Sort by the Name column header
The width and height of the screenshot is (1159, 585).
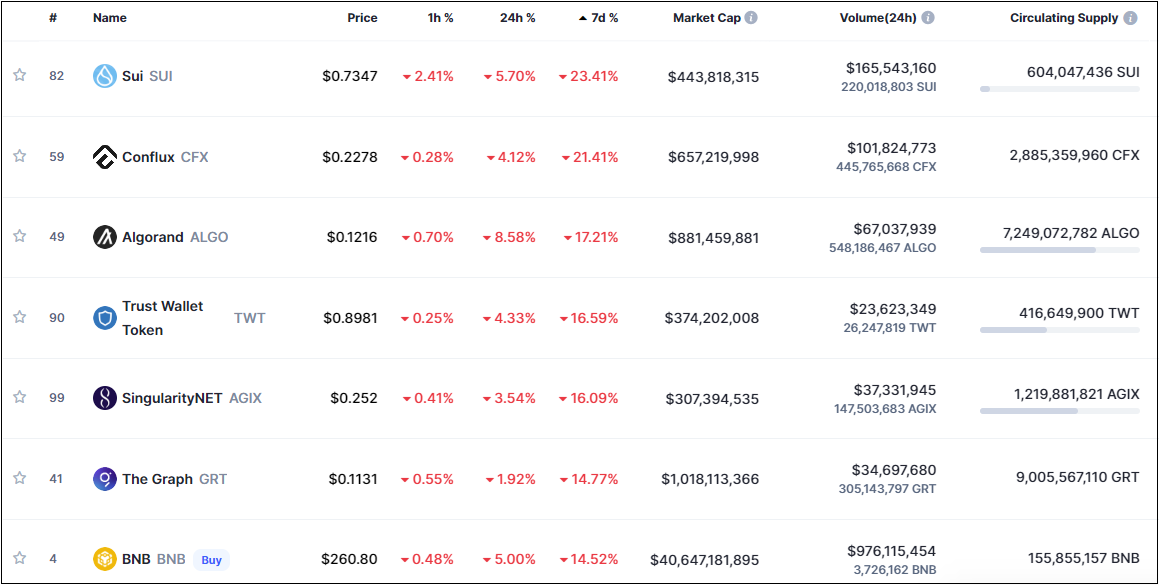click(109, 18)
